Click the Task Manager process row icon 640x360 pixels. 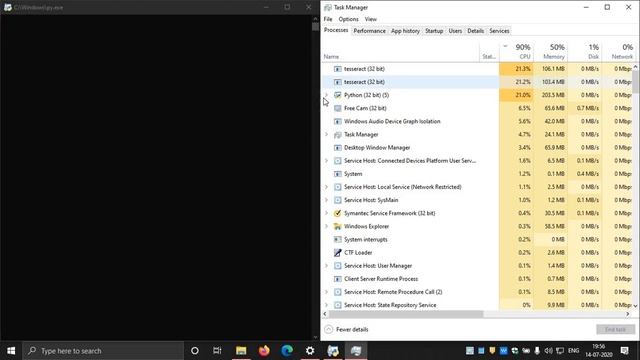point(338,134)
